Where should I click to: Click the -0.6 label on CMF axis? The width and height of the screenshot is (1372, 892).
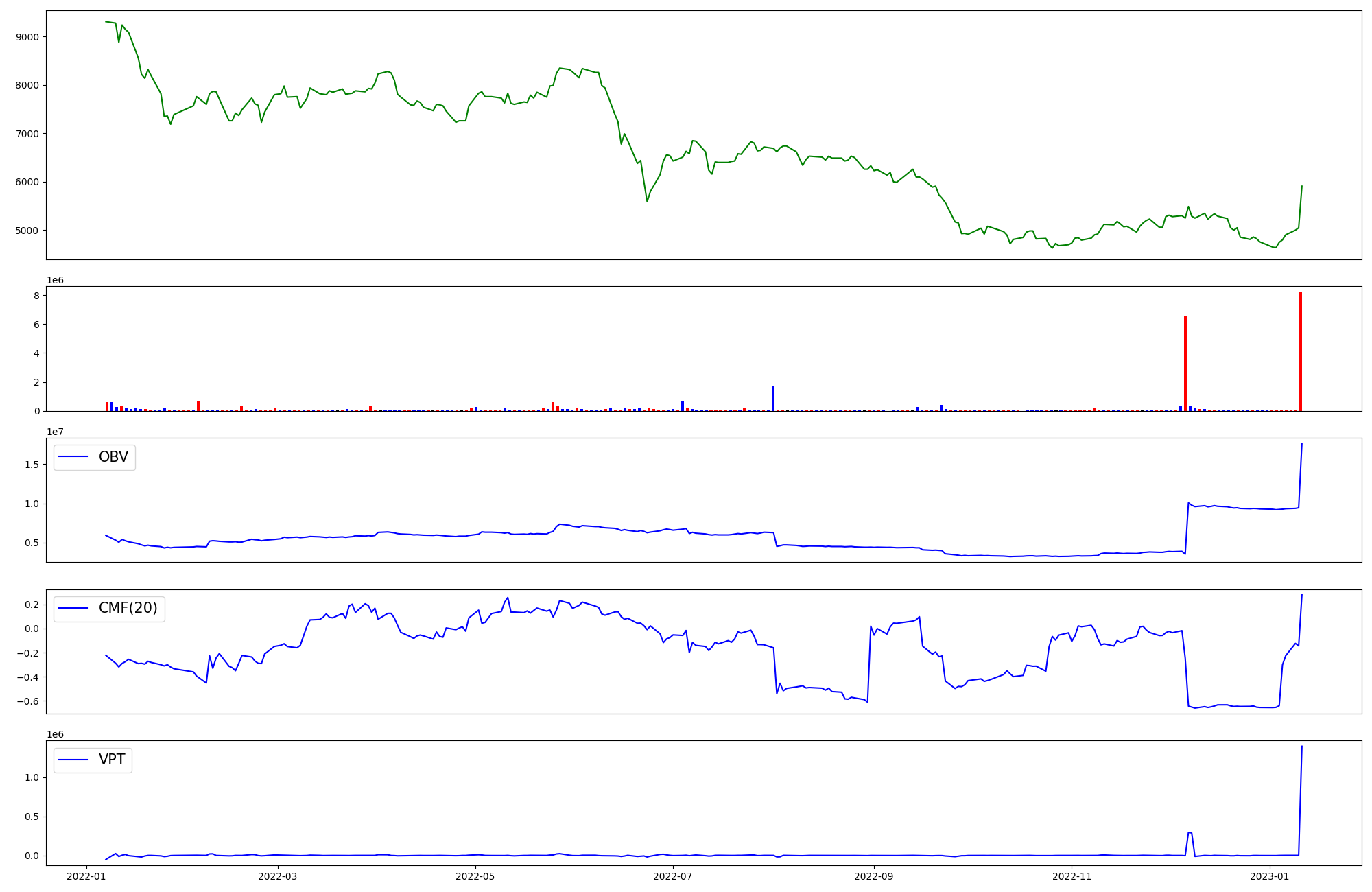28,701
